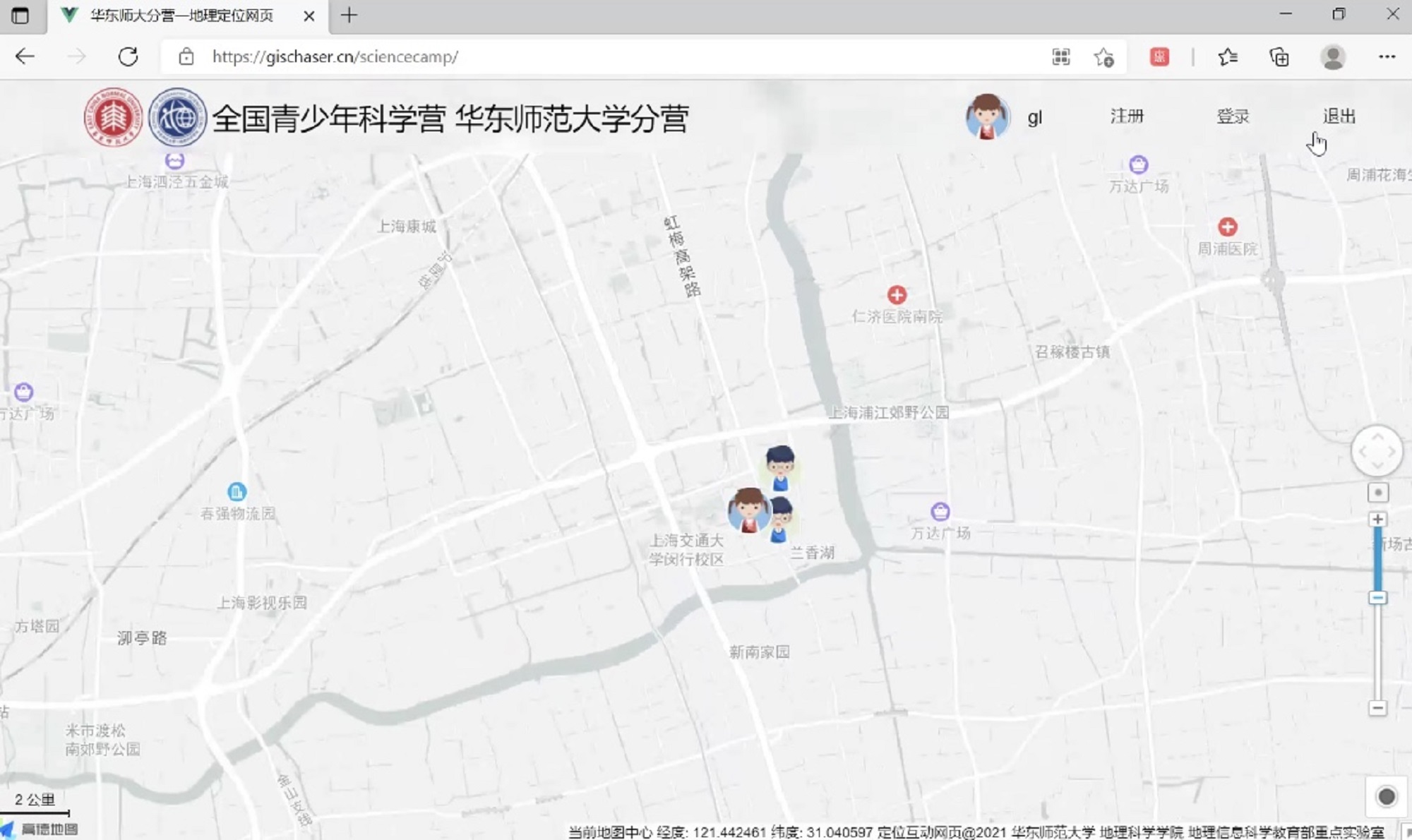The height and width of the screenshot is (840, 1412).
Task: Click the locate square button below pan control
Action: tap(1377, 492)
